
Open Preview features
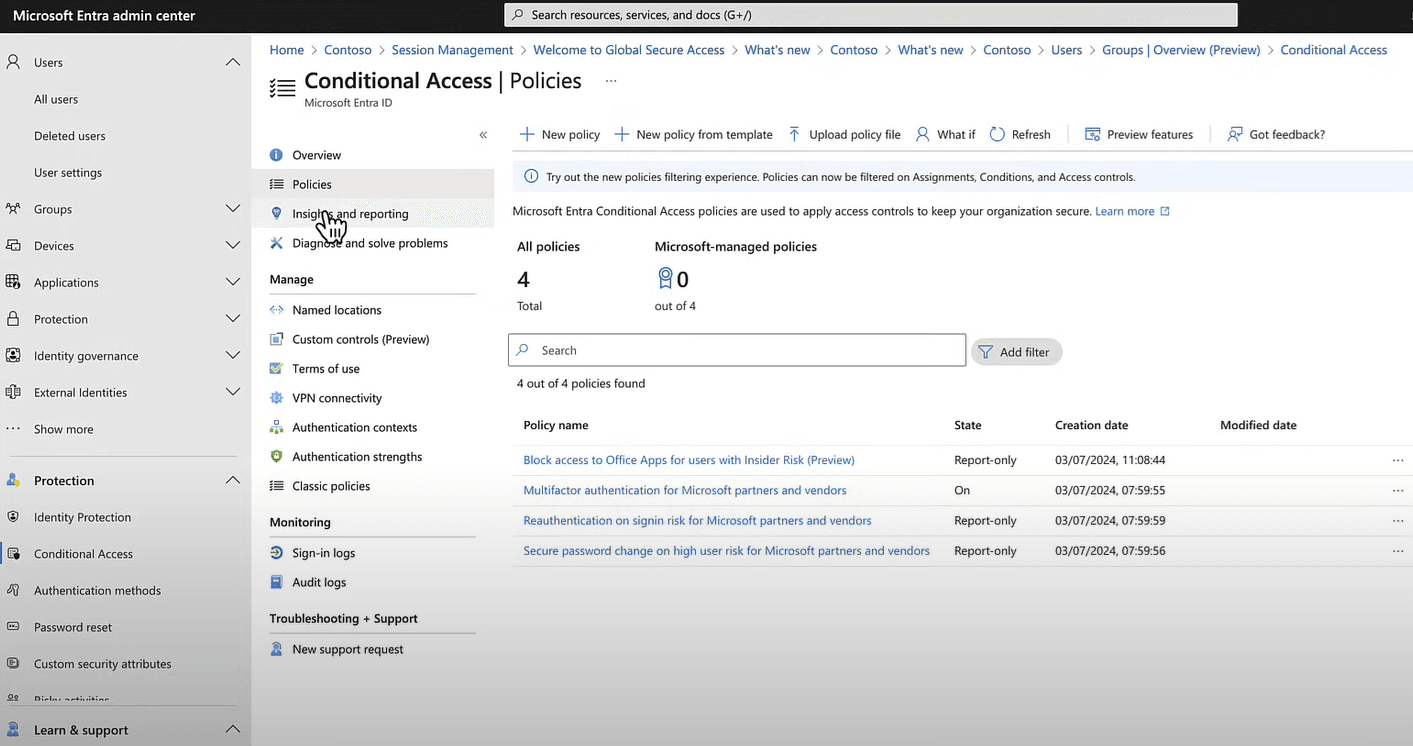pos(1139,134)
